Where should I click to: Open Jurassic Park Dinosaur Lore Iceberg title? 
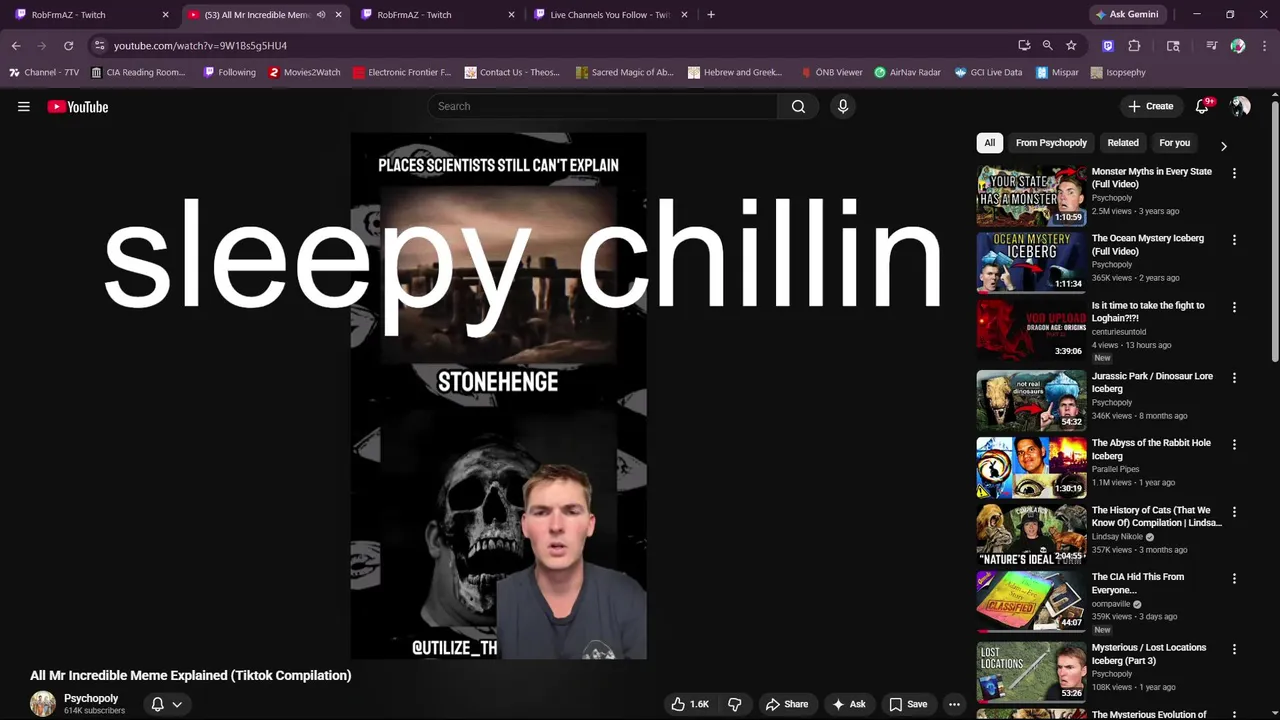click(x=1152, y=382)
